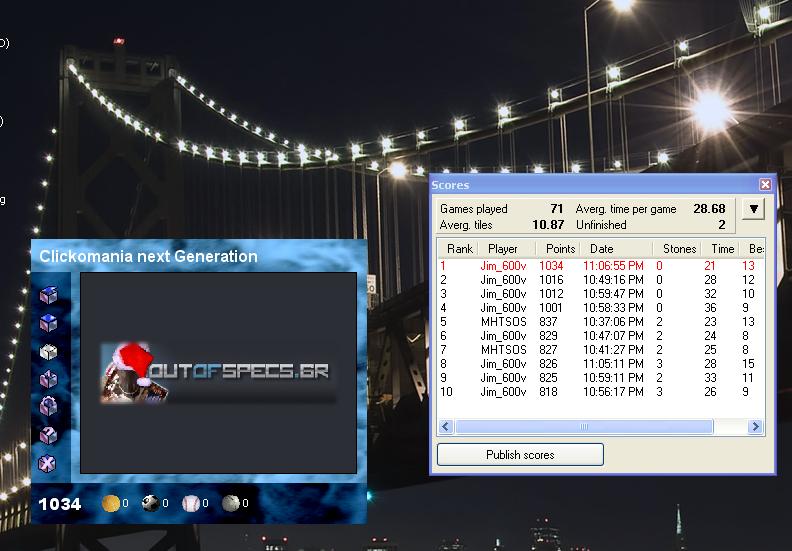The width and height of the screenshot is (792, 551).
Task: Sort by the Points column header
Action: click(560, 248)
